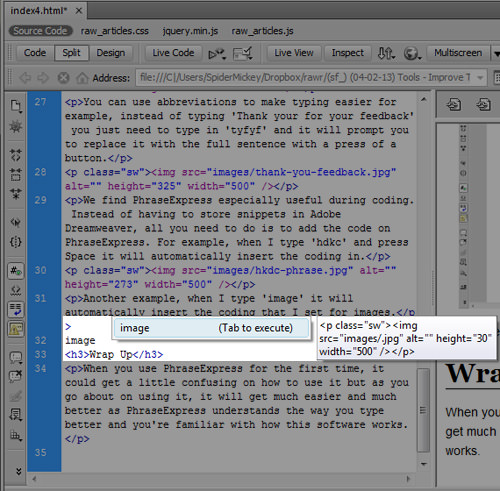This screenshot has height=491, width=500.
Task: Open Documents icon in the coding toolbar
Action: pyautogui.click(x=16, y=106)
